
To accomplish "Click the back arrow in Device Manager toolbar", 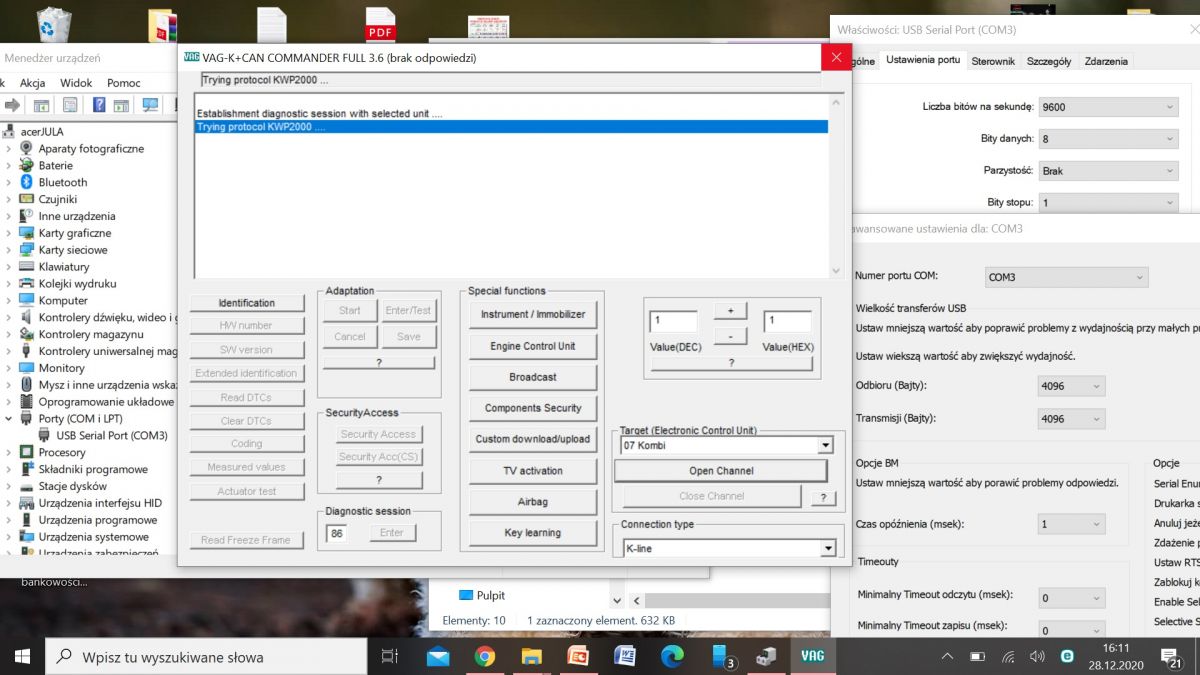I will point(14,105).
